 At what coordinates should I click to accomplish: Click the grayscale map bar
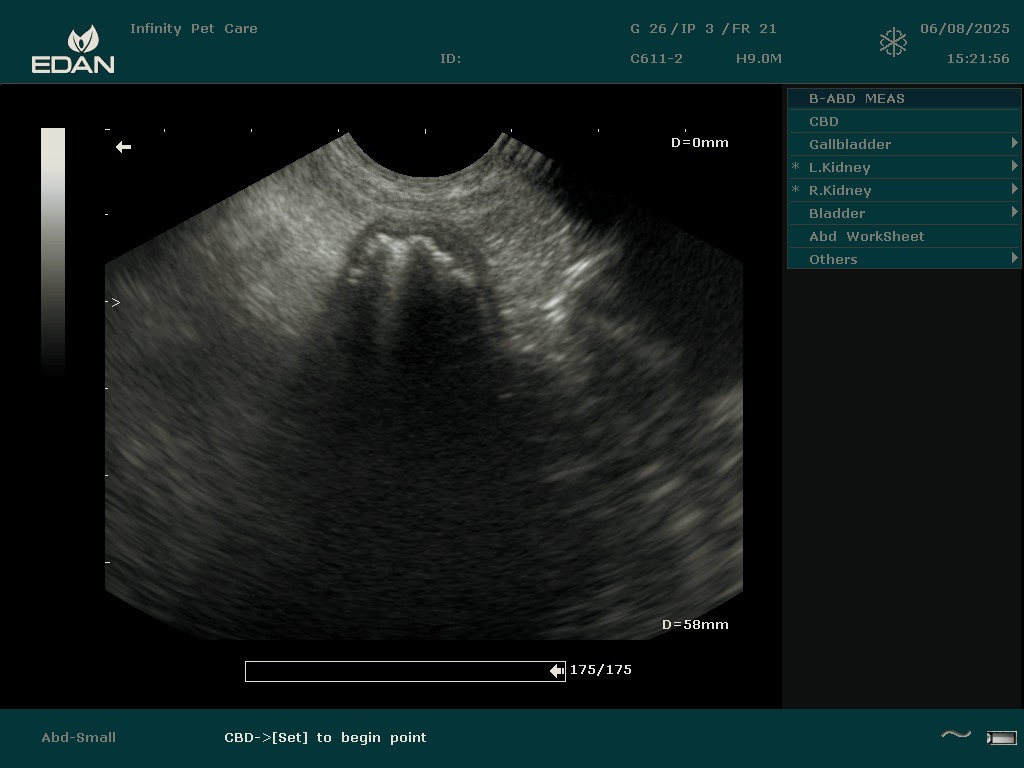click(53, 250)
